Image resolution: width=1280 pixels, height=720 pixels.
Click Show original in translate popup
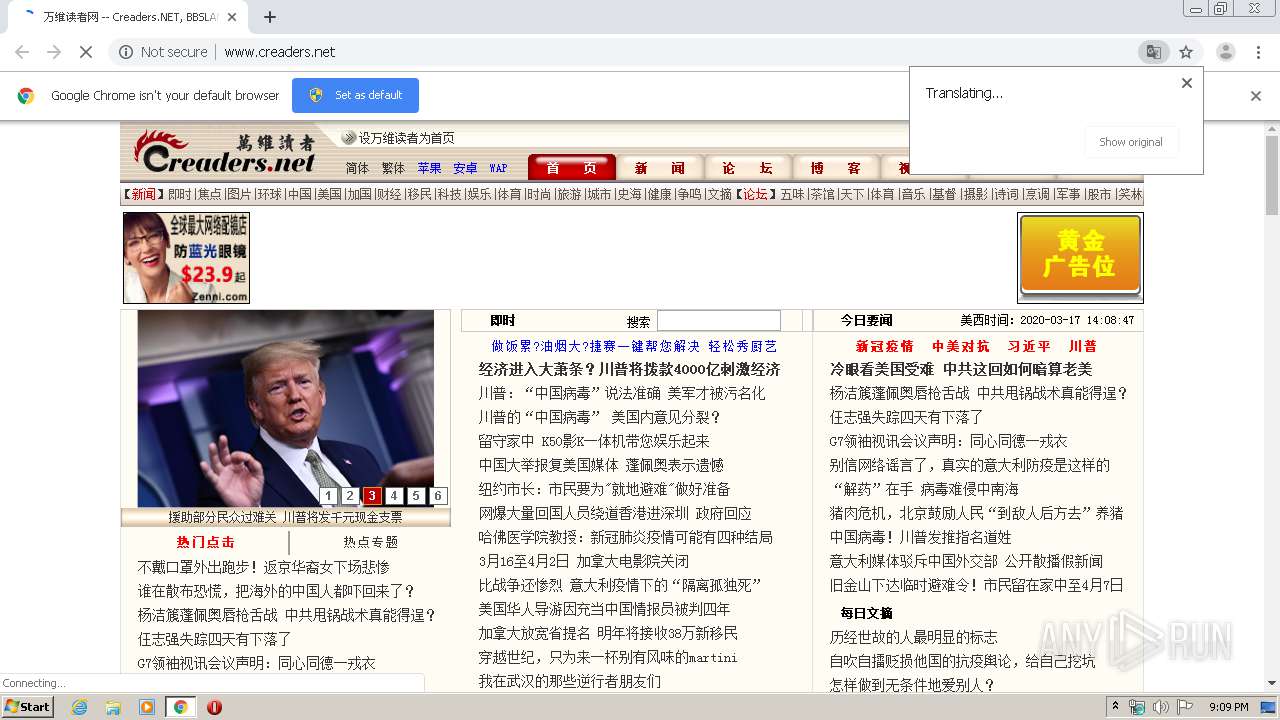click(1131, 142)
